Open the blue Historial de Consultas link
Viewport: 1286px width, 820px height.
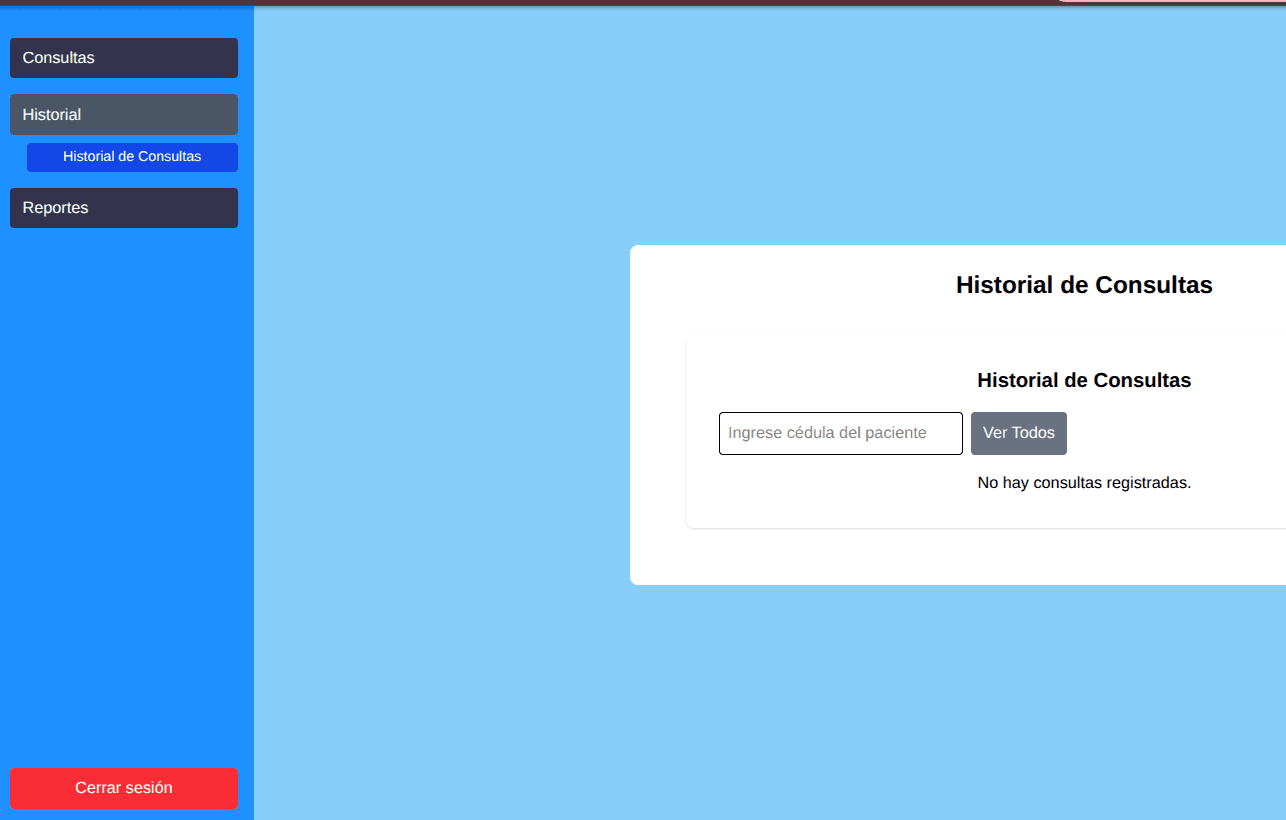coord(132,157)
